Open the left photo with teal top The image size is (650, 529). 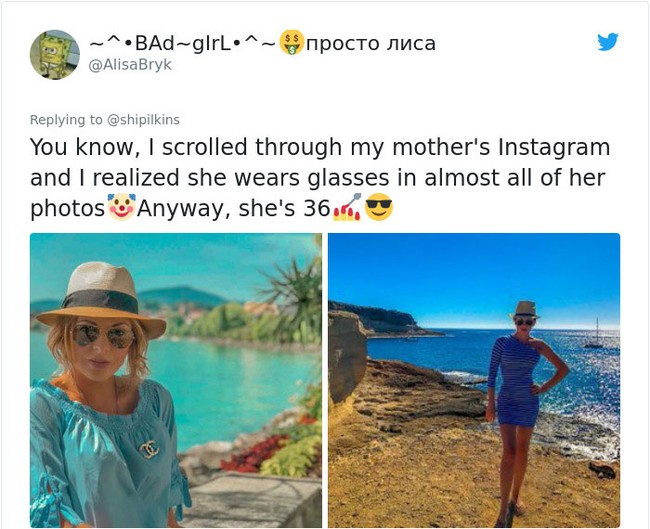(x=175, y=380)
